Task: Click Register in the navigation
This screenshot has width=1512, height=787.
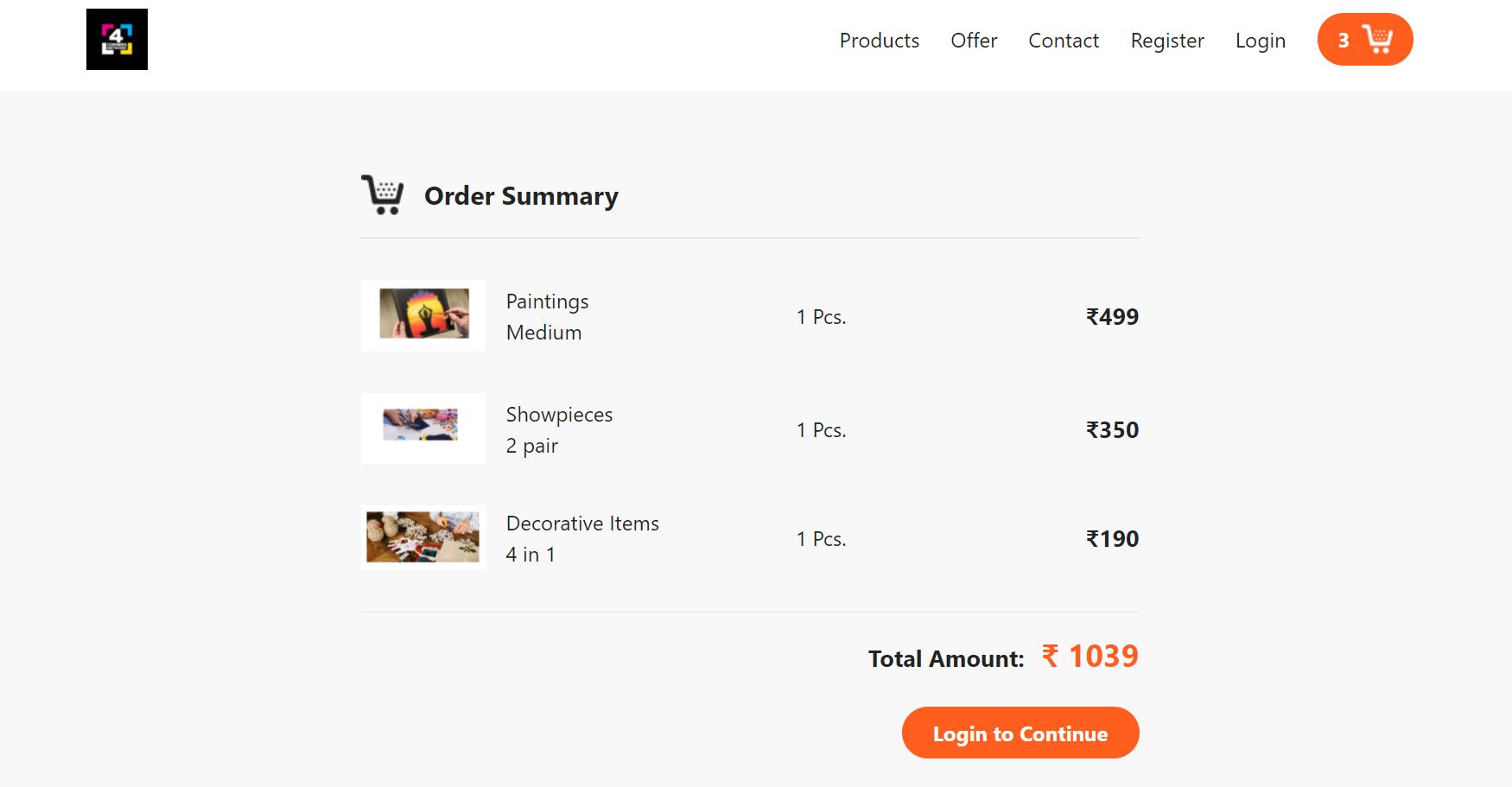Action: tap(1166, 41)
